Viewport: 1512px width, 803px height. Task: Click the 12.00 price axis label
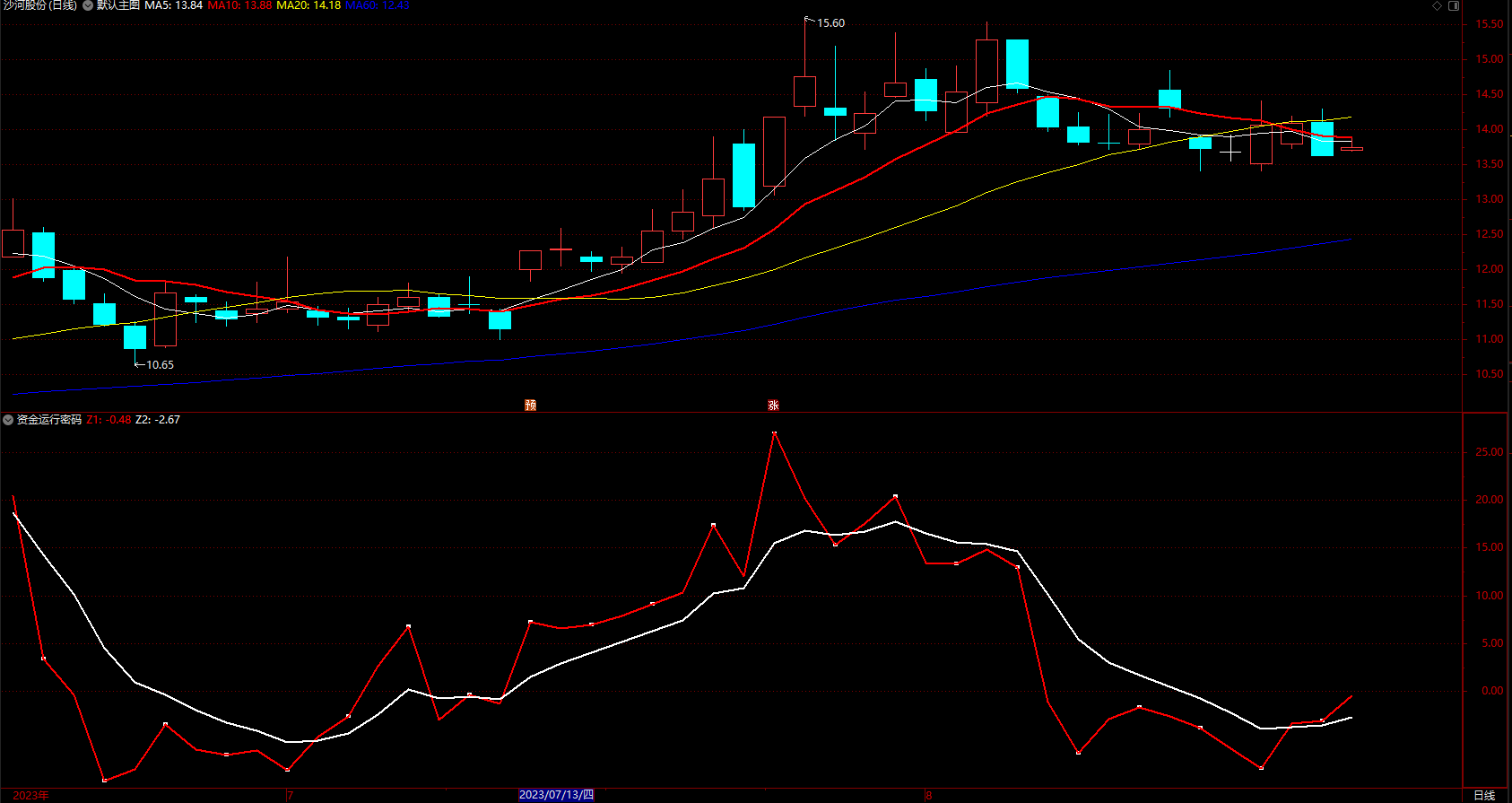pyautogui.click(x=1490, y=269)
